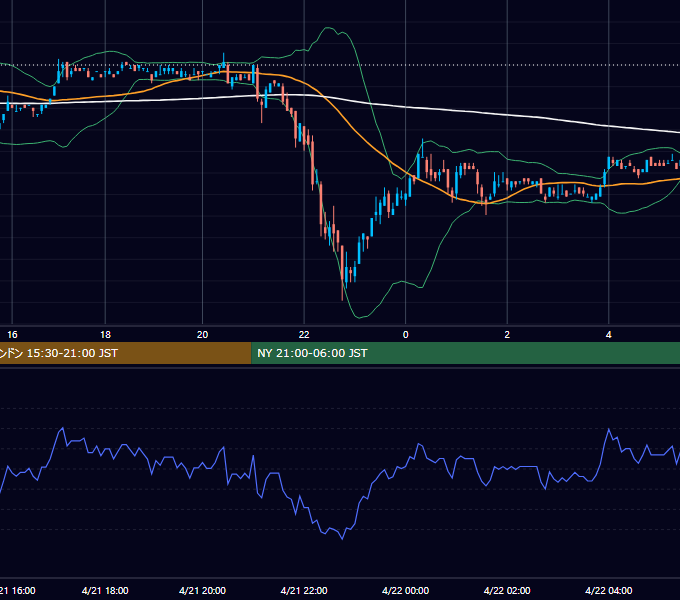The height and width of the screenshot is (600, 680).
Task: Click the 16 hour axis label
Action: pos(12,335)
